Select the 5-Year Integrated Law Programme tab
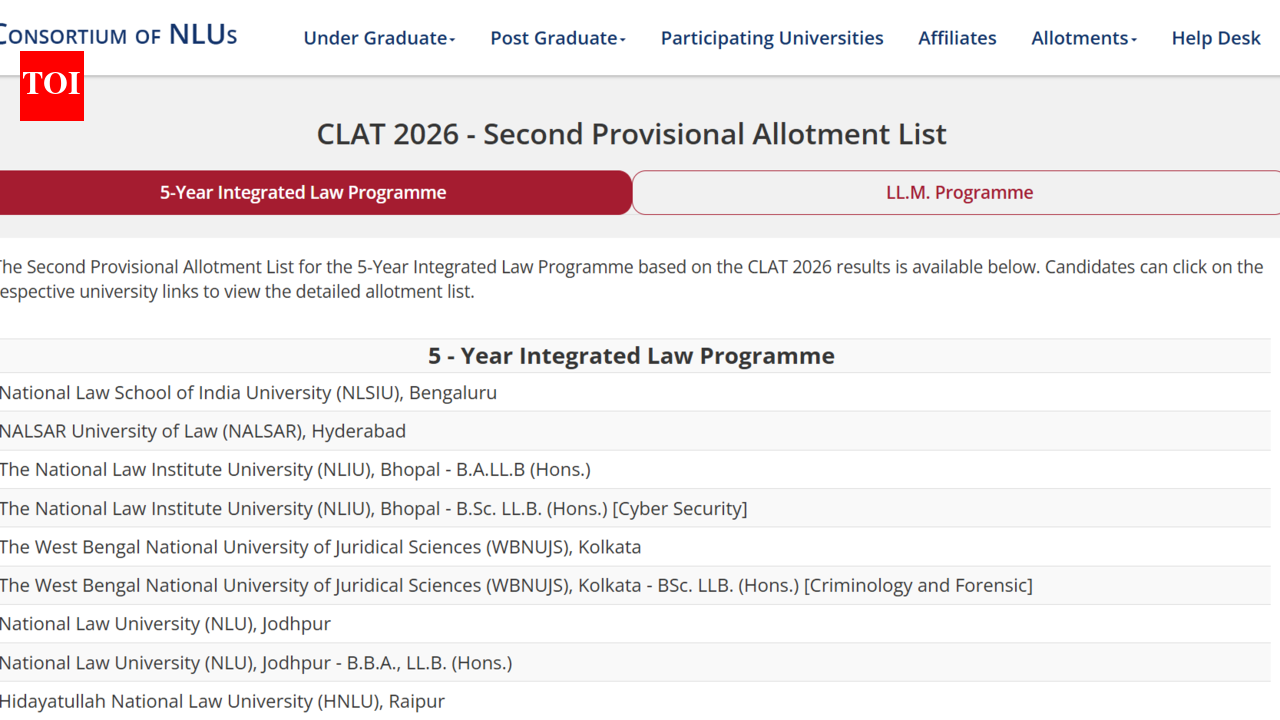The image size is (1280, 720). click(303, 192)
